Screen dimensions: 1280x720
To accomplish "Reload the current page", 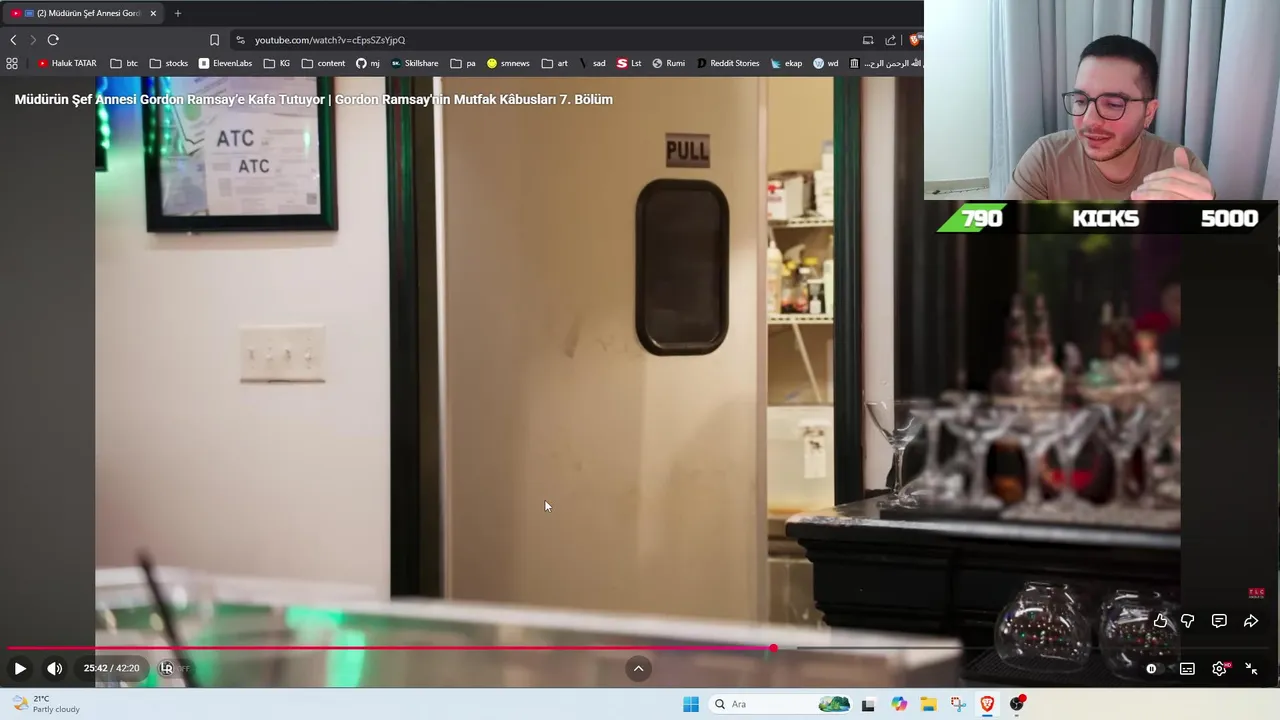I will point(53,40).
